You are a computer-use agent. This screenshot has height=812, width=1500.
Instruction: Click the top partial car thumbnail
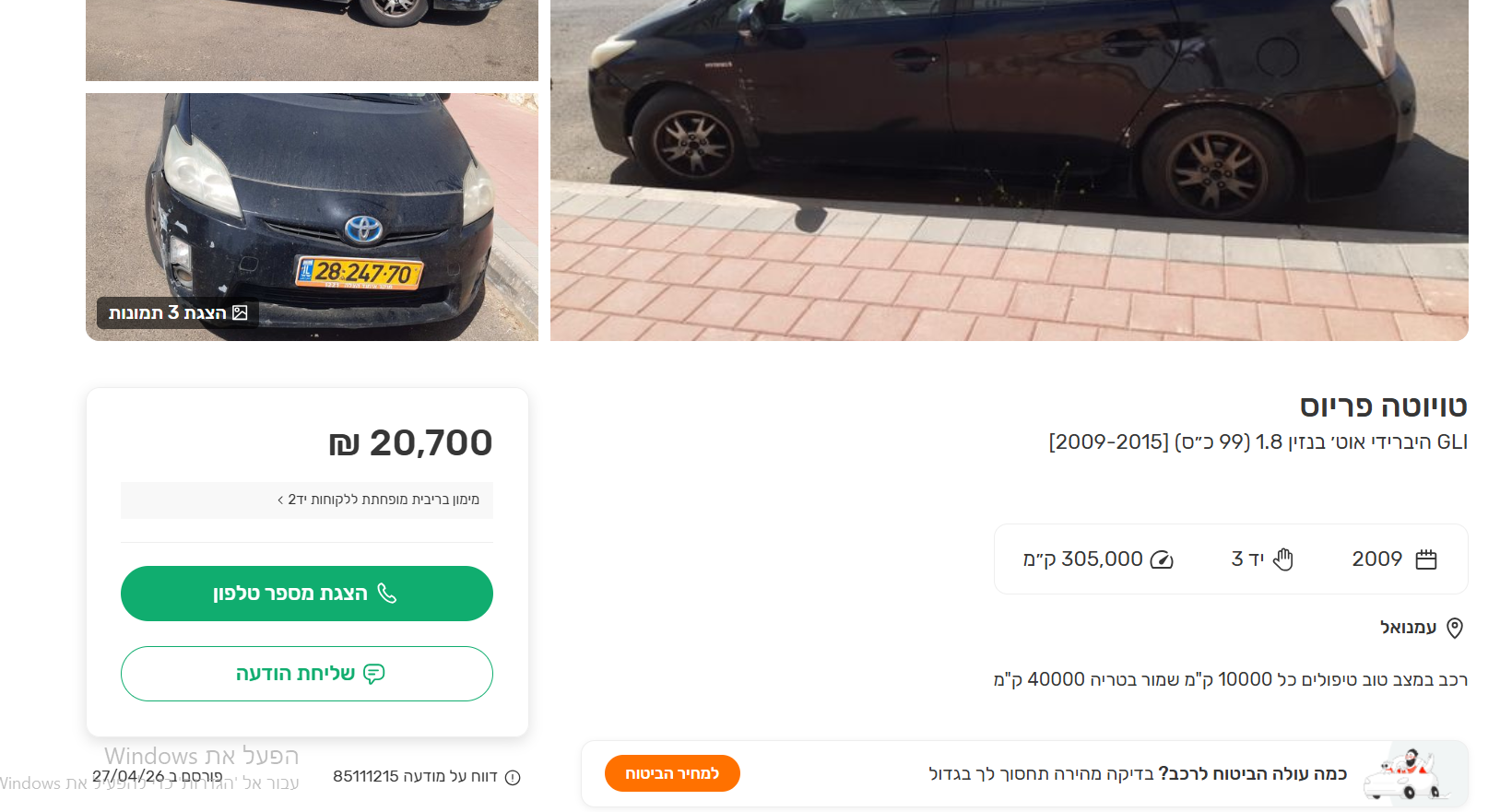(x=312, y=40)
